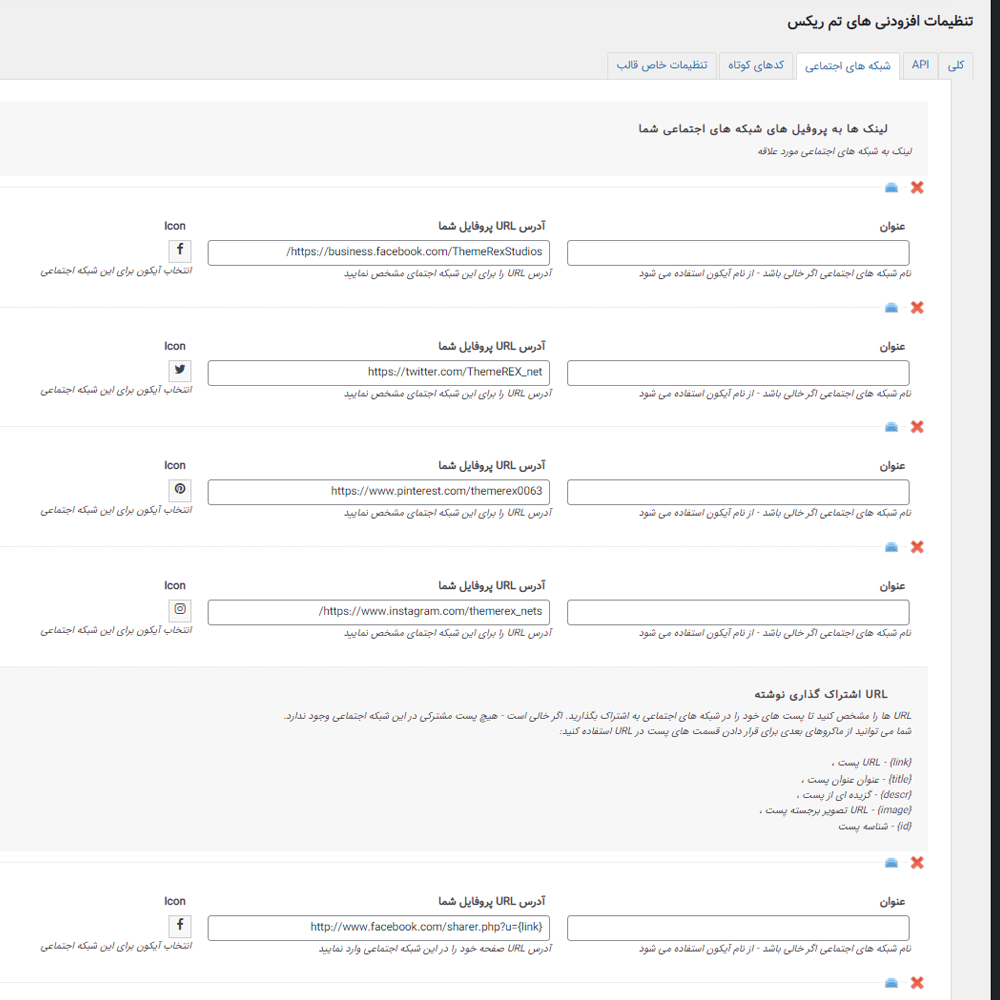Click the facebook.com/sharer.php?u={link} URL field

point(379,928)
